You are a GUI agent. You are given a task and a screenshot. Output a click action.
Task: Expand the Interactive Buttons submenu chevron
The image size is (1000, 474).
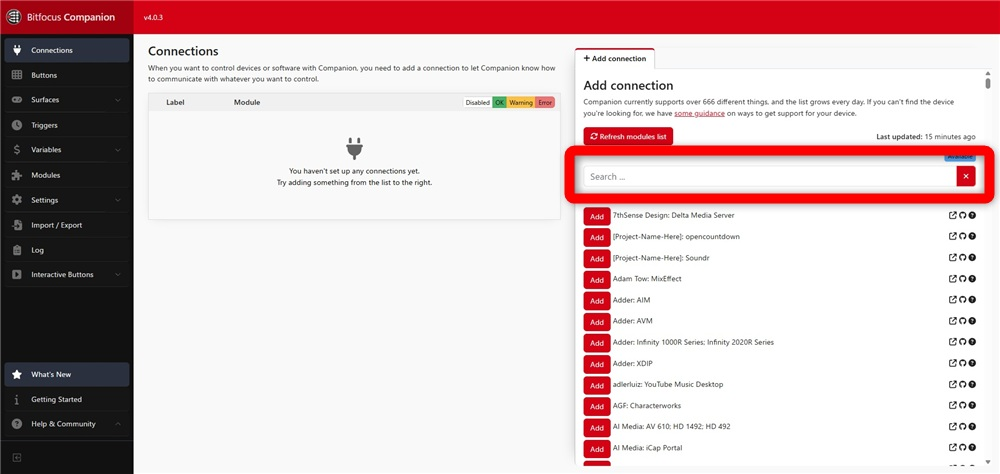click(118, 275)
